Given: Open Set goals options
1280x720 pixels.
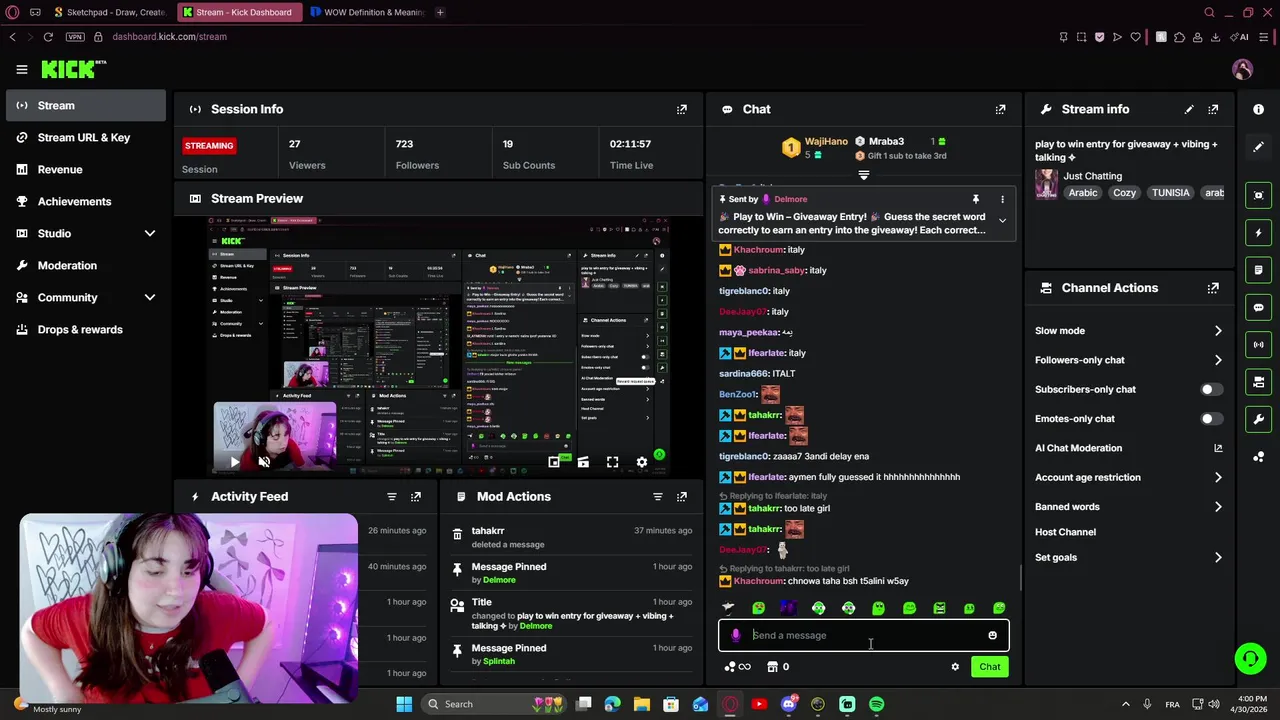Looking at the screenshot, I should (x=1128, y=558).
